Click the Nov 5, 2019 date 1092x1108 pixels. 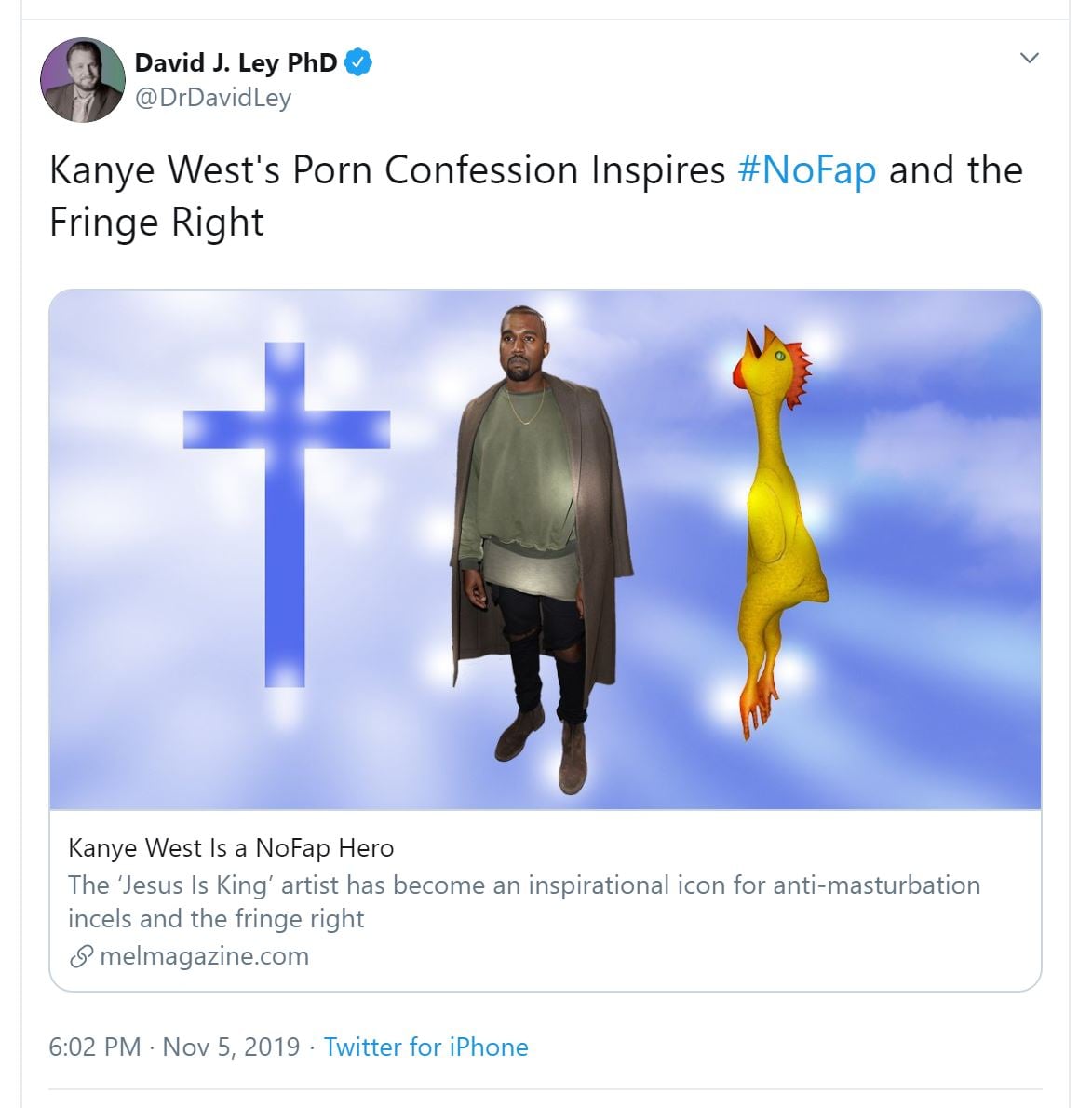pyautogui.click(x=231, y=1047)
